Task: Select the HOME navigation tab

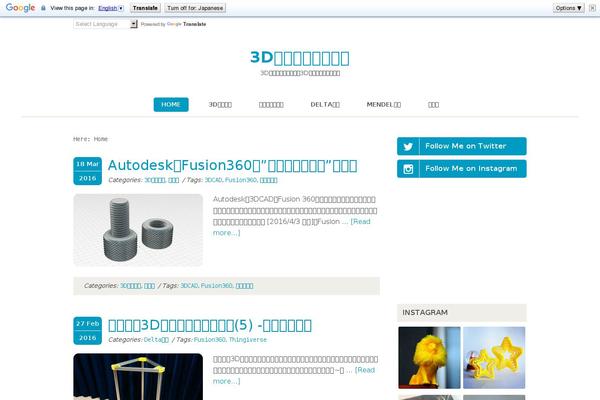Action: point(171,104)
